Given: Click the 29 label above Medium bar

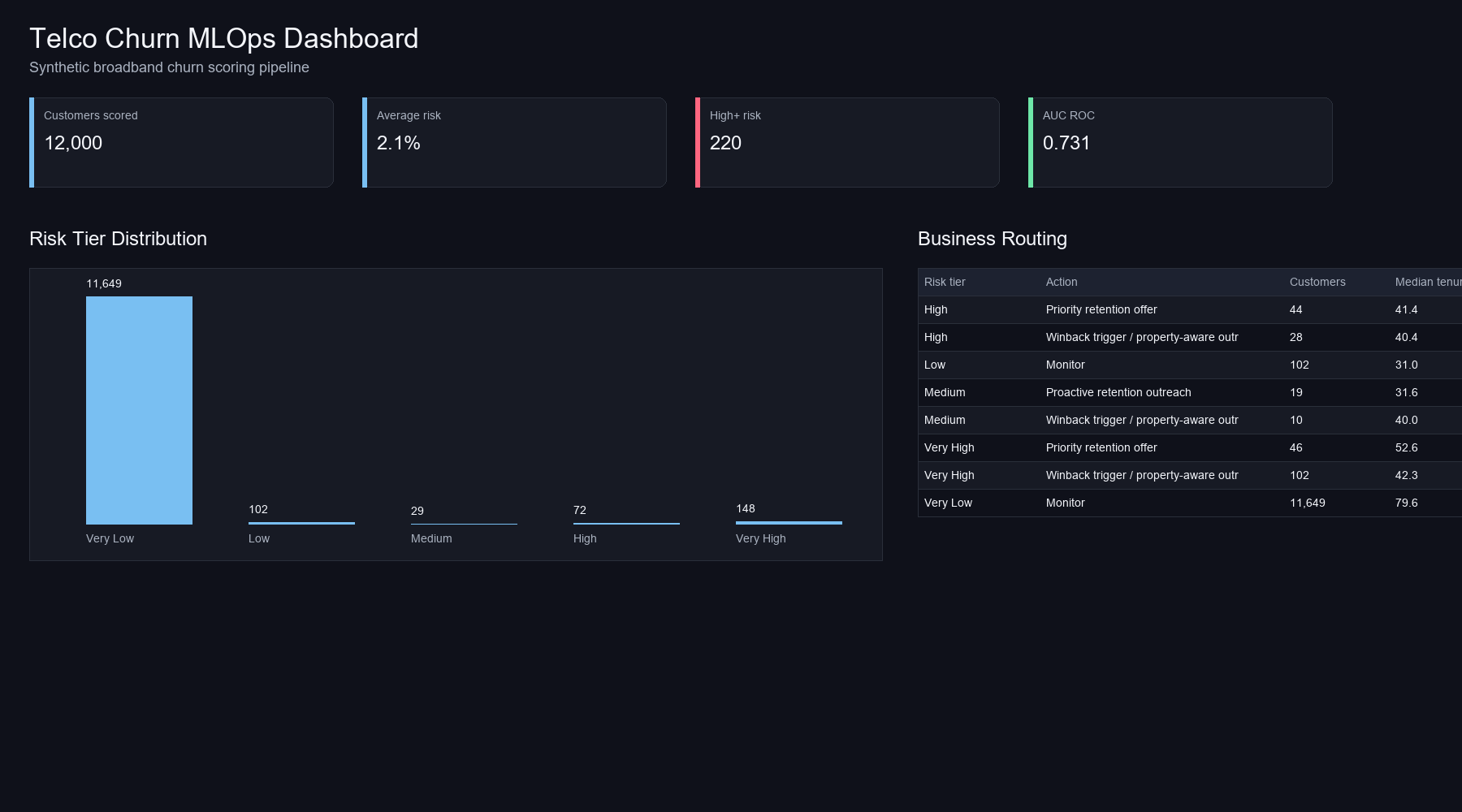Looking at the screenshot, I should point(417,511).
